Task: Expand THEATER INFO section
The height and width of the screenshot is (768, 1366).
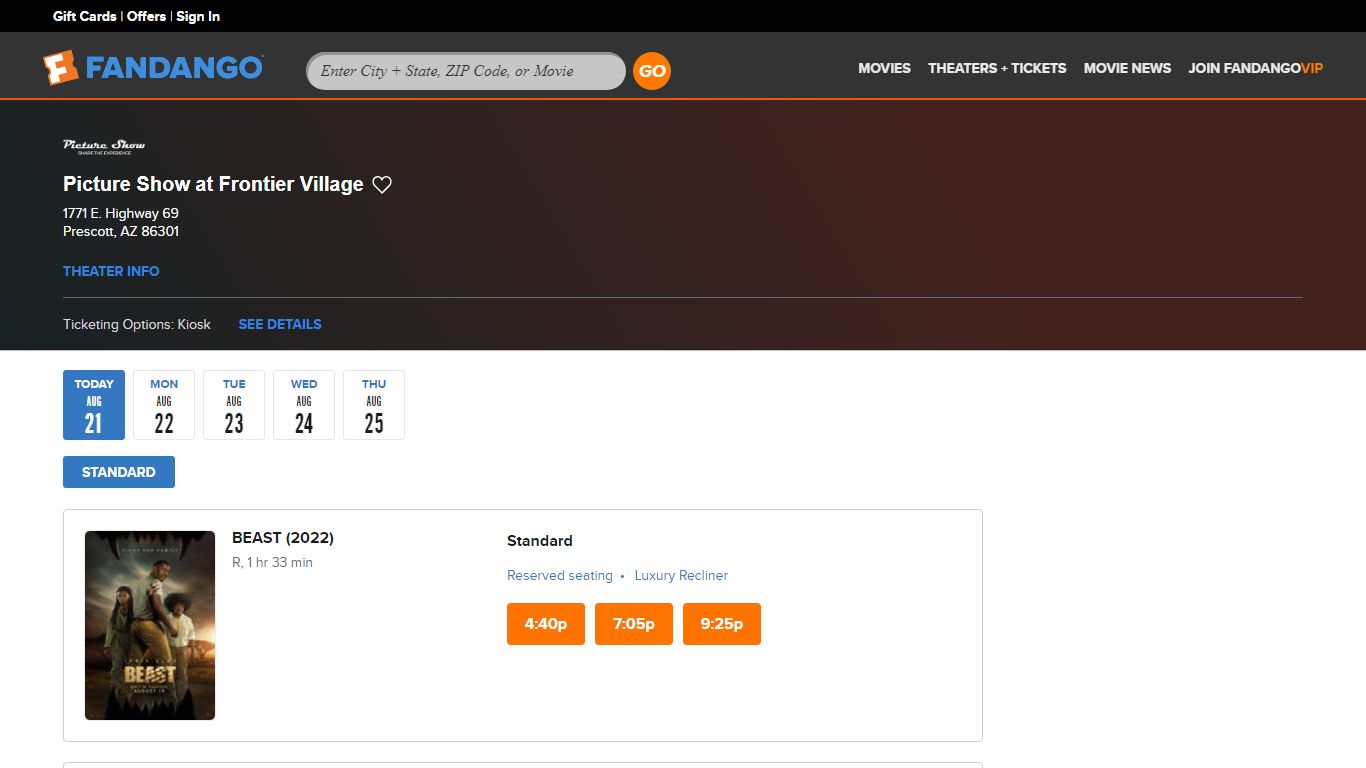Action: click(x=111, y=271)
